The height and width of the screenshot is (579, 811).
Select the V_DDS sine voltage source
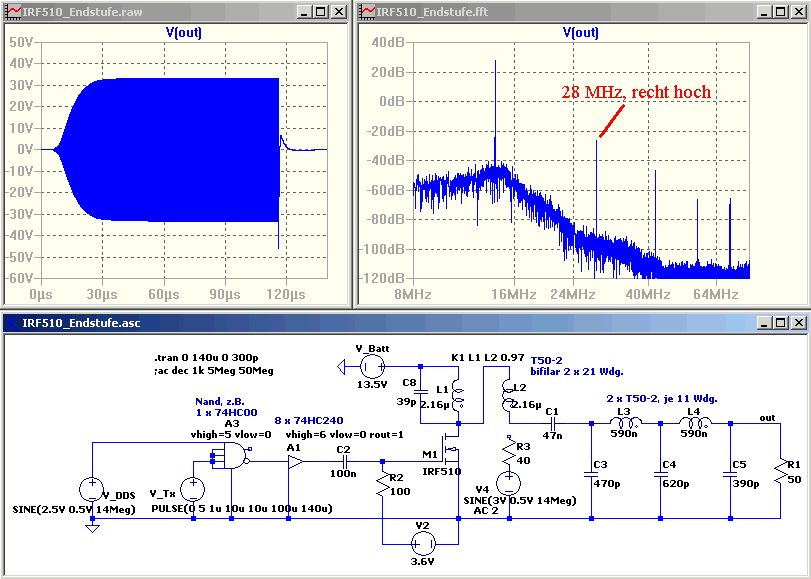tap(93, 490)
